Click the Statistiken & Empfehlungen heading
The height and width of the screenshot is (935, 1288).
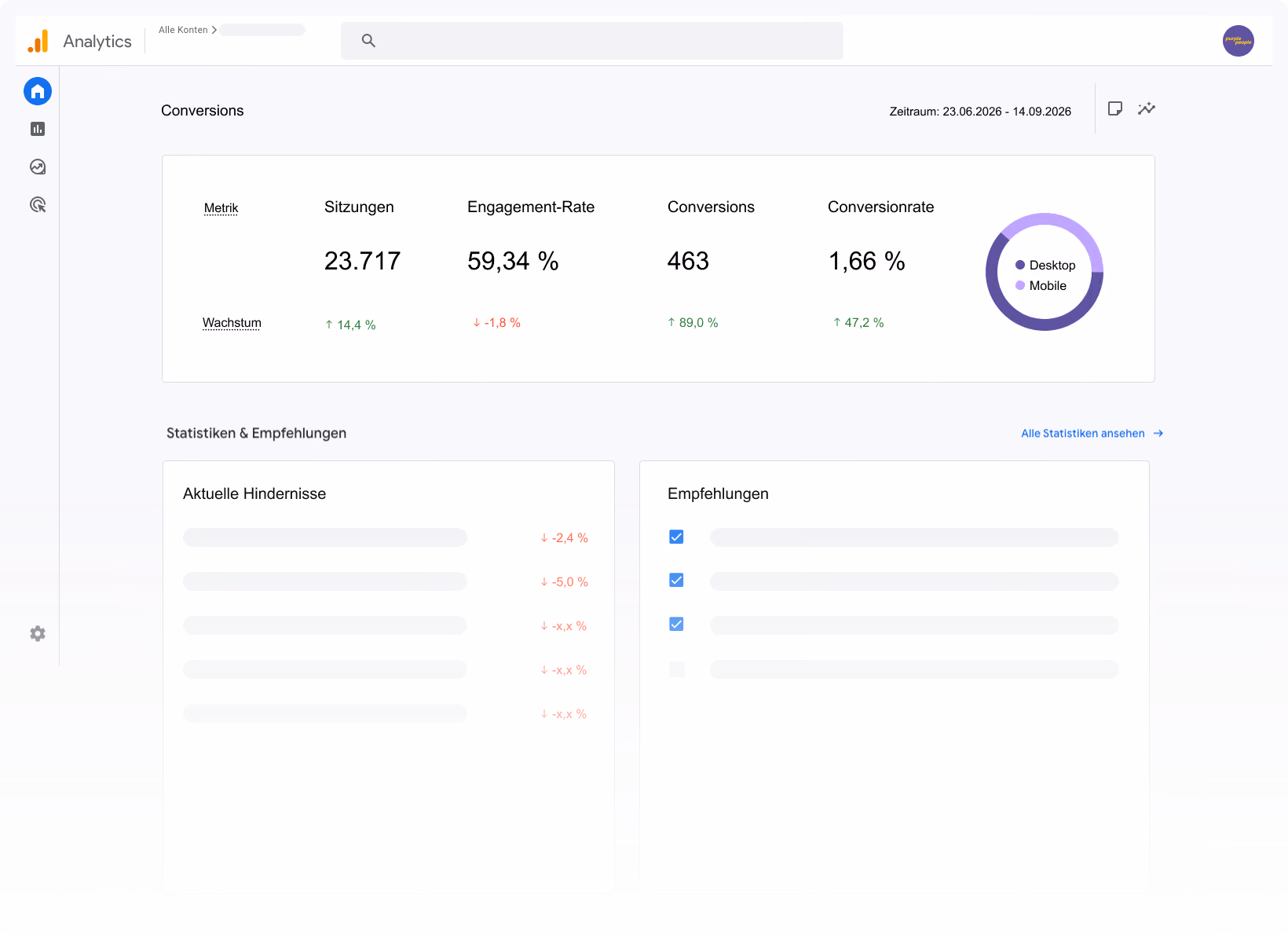[x=256, y=433]
